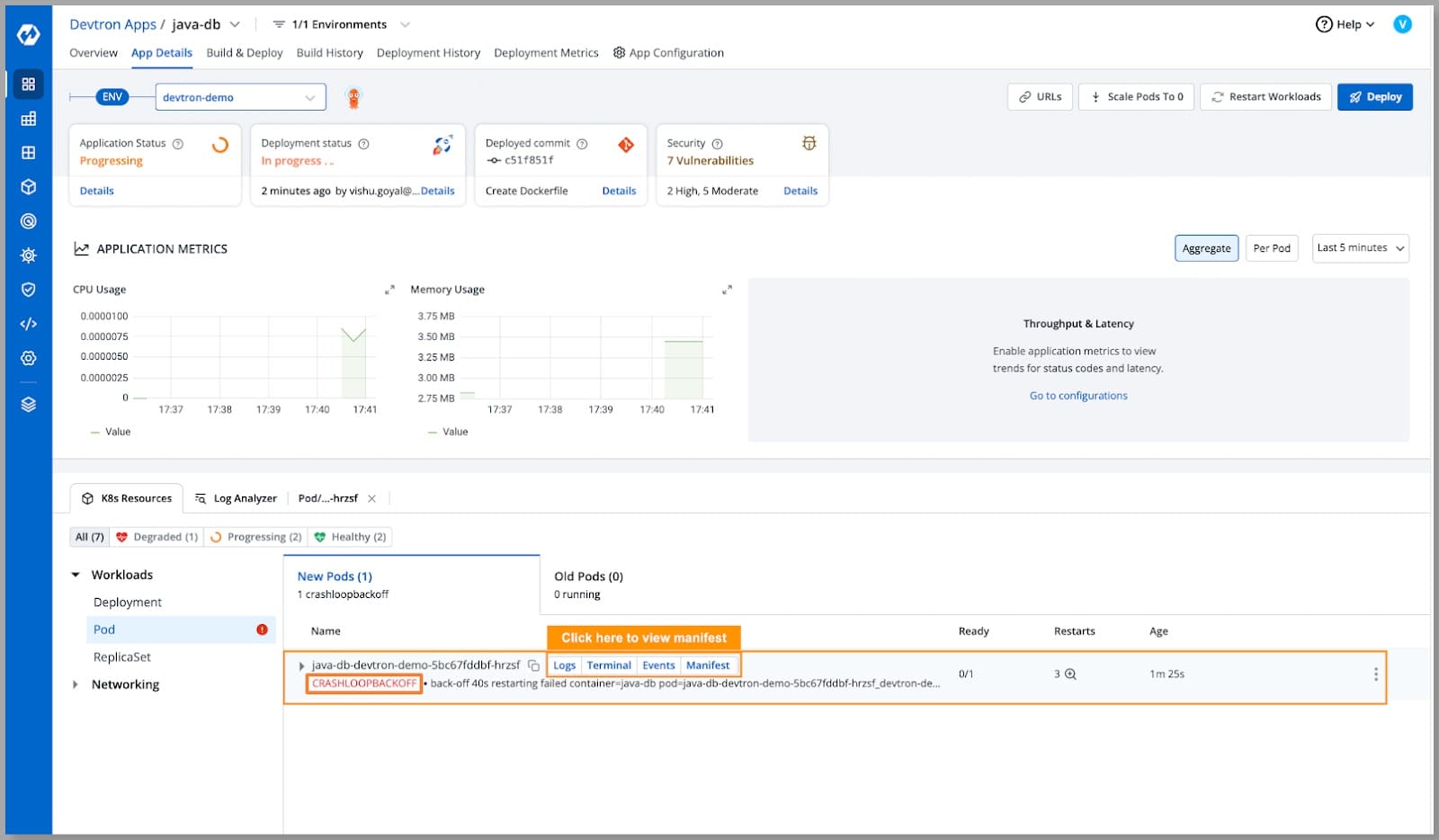Viewport: 1439px width, 840px height.
Task: Open the devtron-demo environment dropdown
Action: point(239,97)
